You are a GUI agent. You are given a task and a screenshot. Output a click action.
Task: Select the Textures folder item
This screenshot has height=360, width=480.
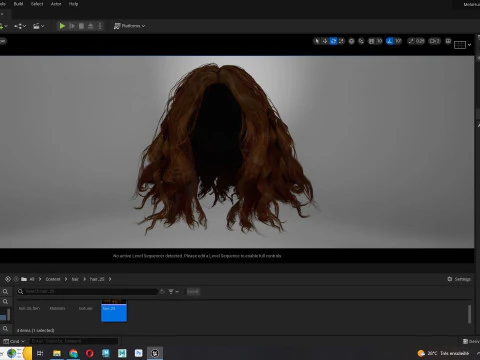(86, 308)
